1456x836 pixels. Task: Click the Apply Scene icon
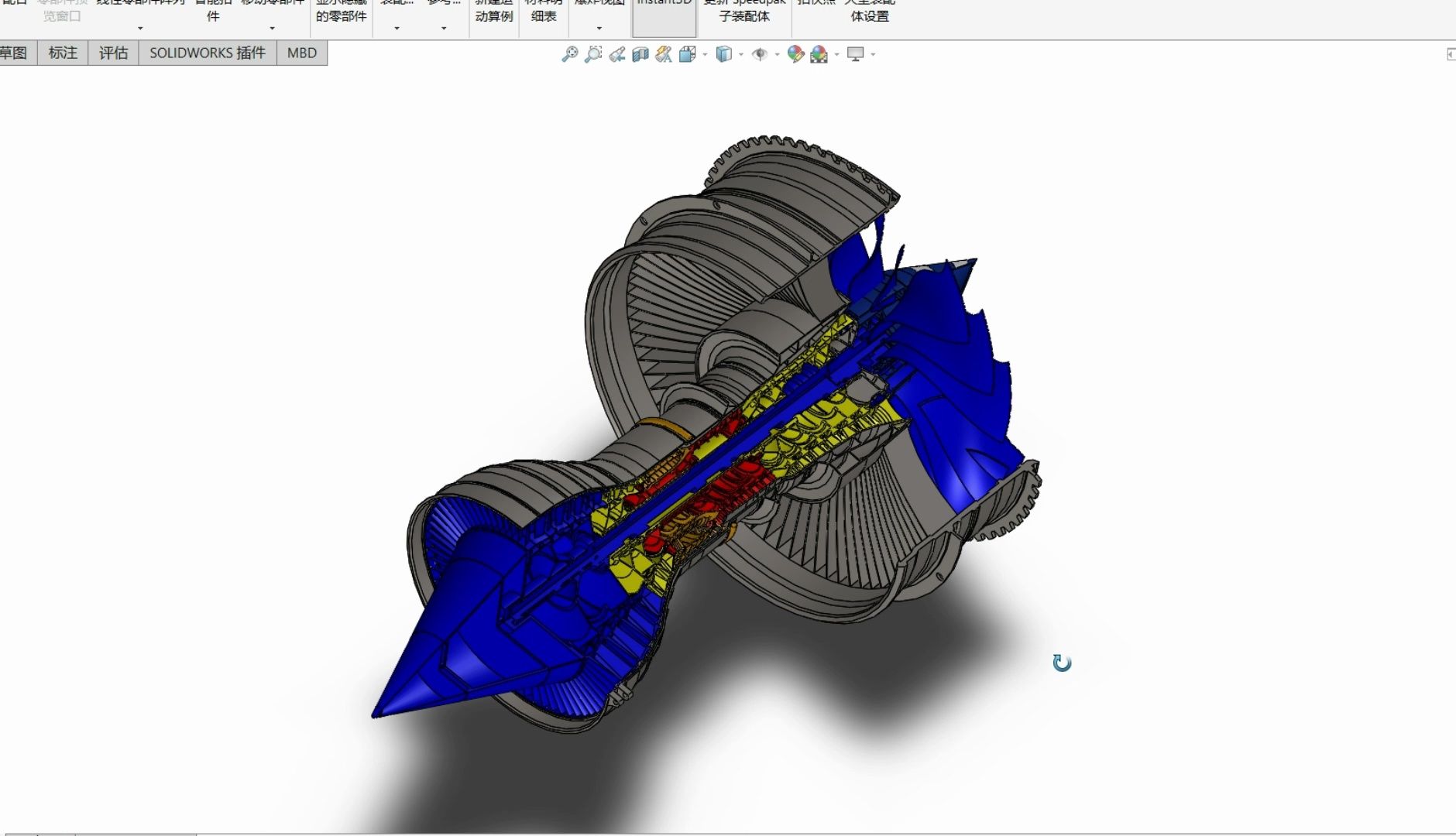click(819, 54)
